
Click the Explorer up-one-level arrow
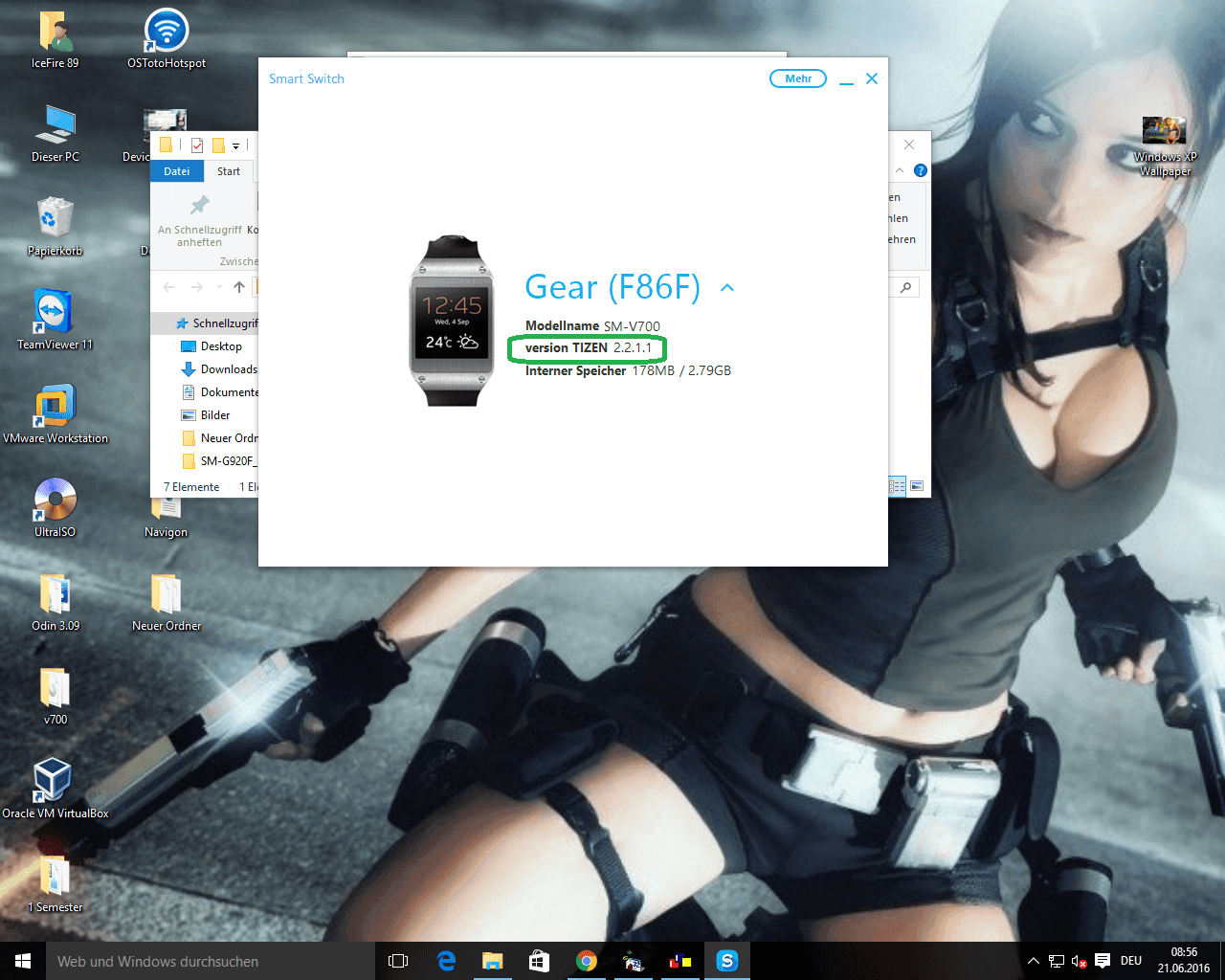tap(239, 287)
